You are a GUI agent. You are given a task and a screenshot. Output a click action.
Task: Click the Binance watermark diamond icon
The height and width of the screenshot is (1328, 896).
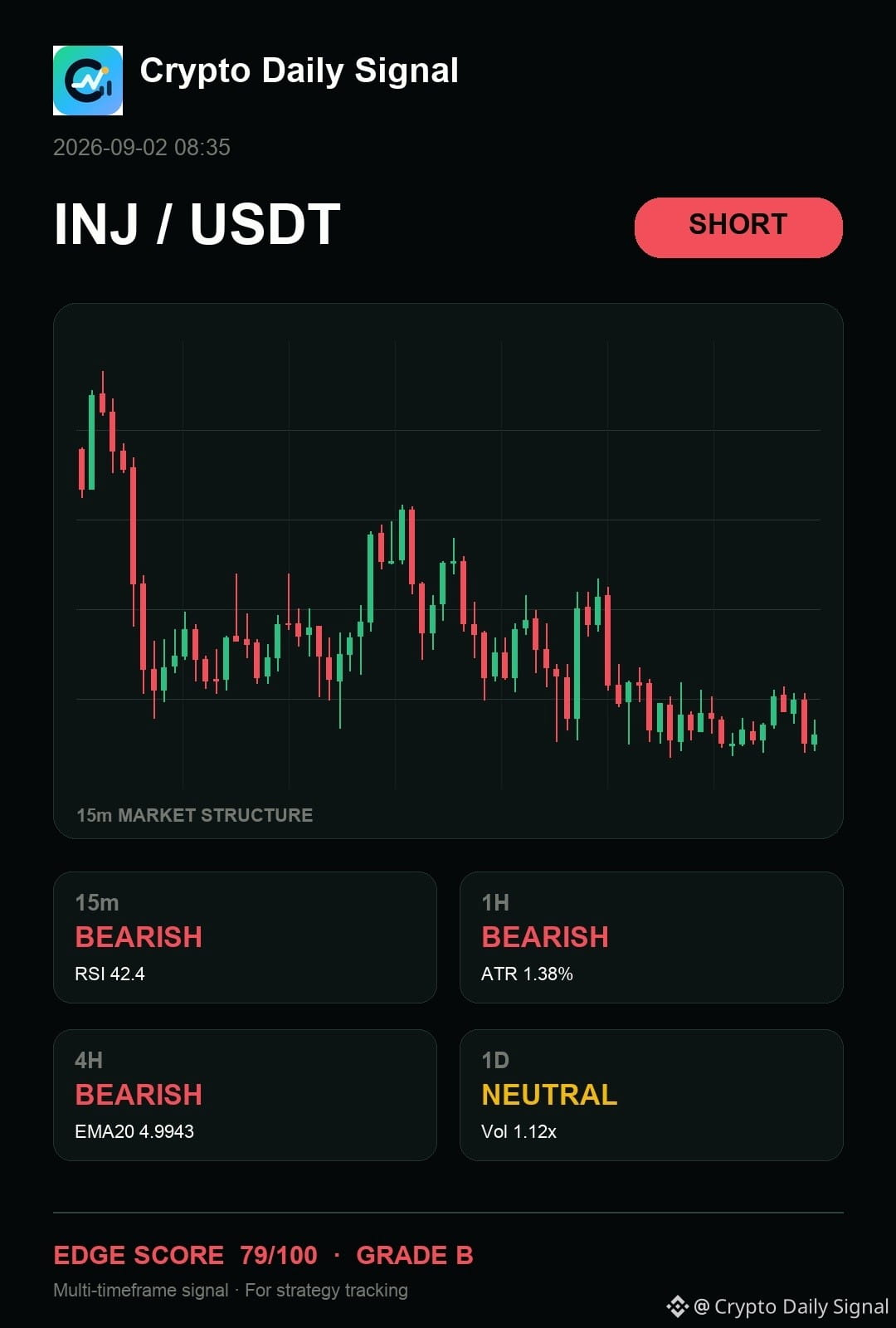pos(678,1306)
